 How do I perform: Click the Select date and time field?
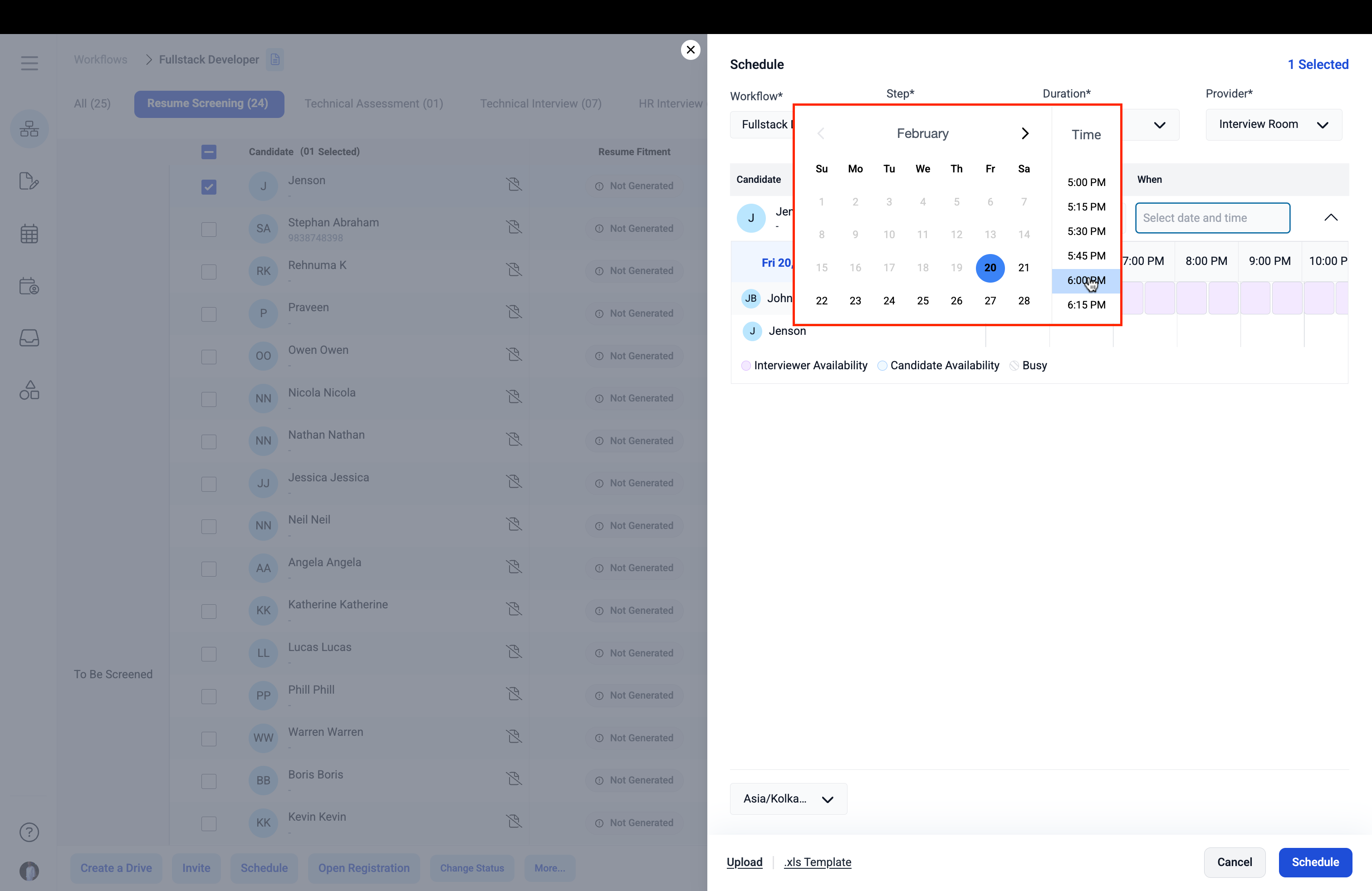pyautogui.click(x=1212, y=218)
